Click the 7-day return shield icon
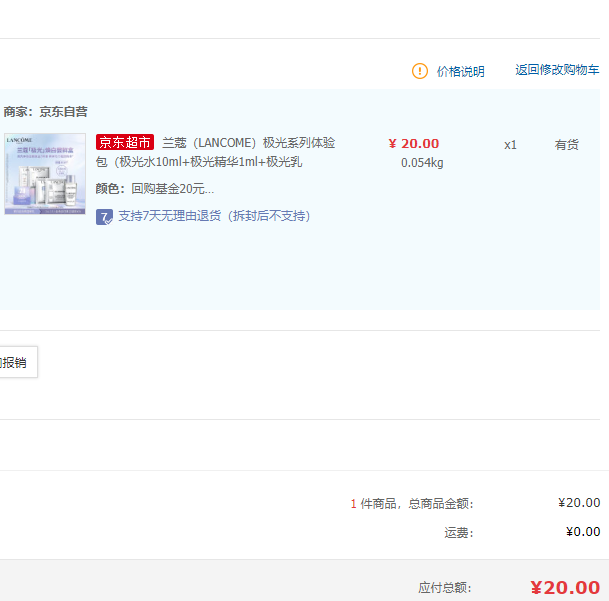 (x=104, y=217)
